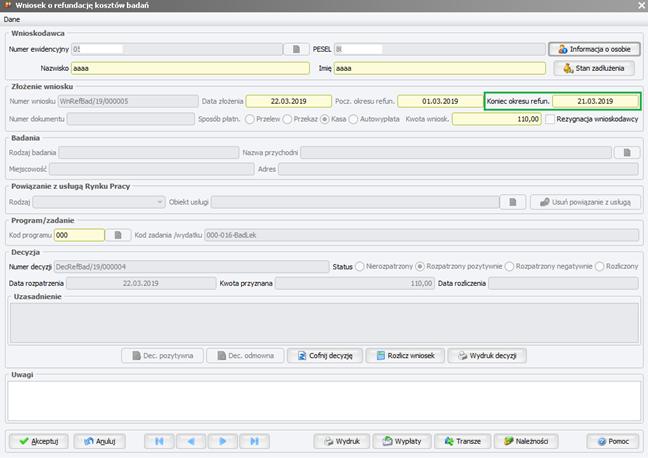
Task: Click Koniec okresu refun. date field
Action: coord(596,101)
